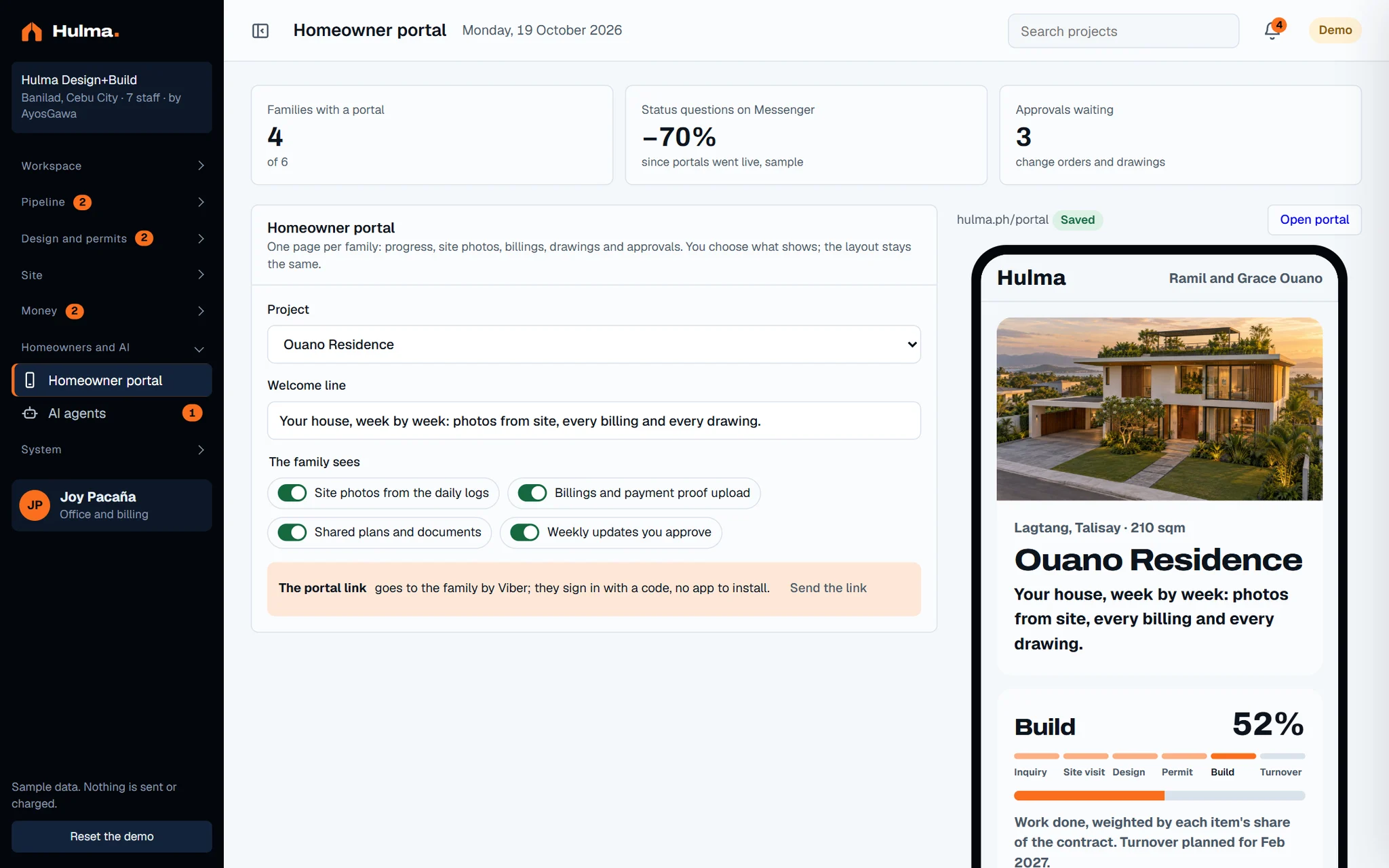Select Homeowner portal in the sidebar

[112, 380]
